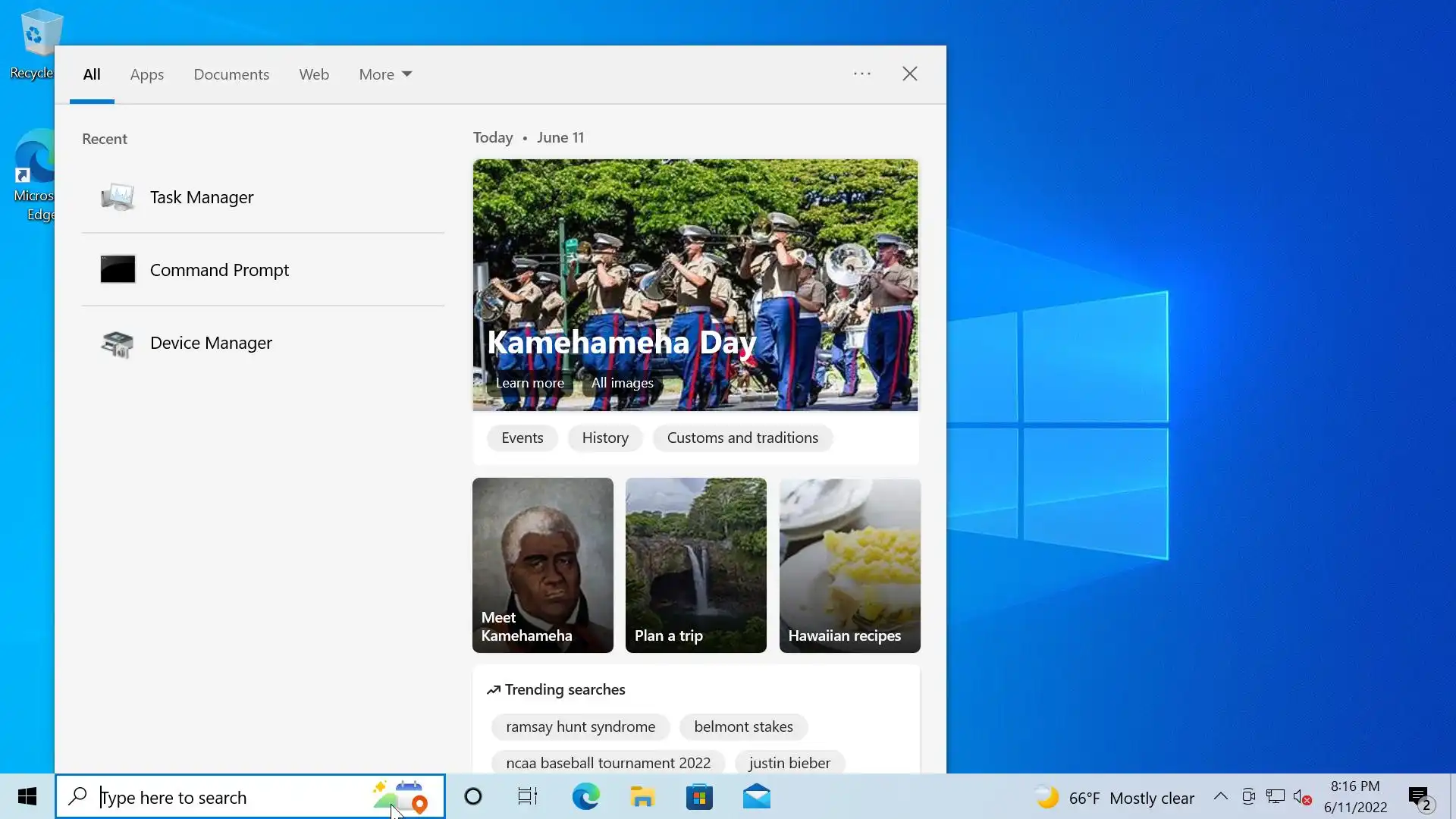Select belmont stakes trending search
This screenshot has height=819, width=1456.
pyautogui.click(x=743, y=726)
